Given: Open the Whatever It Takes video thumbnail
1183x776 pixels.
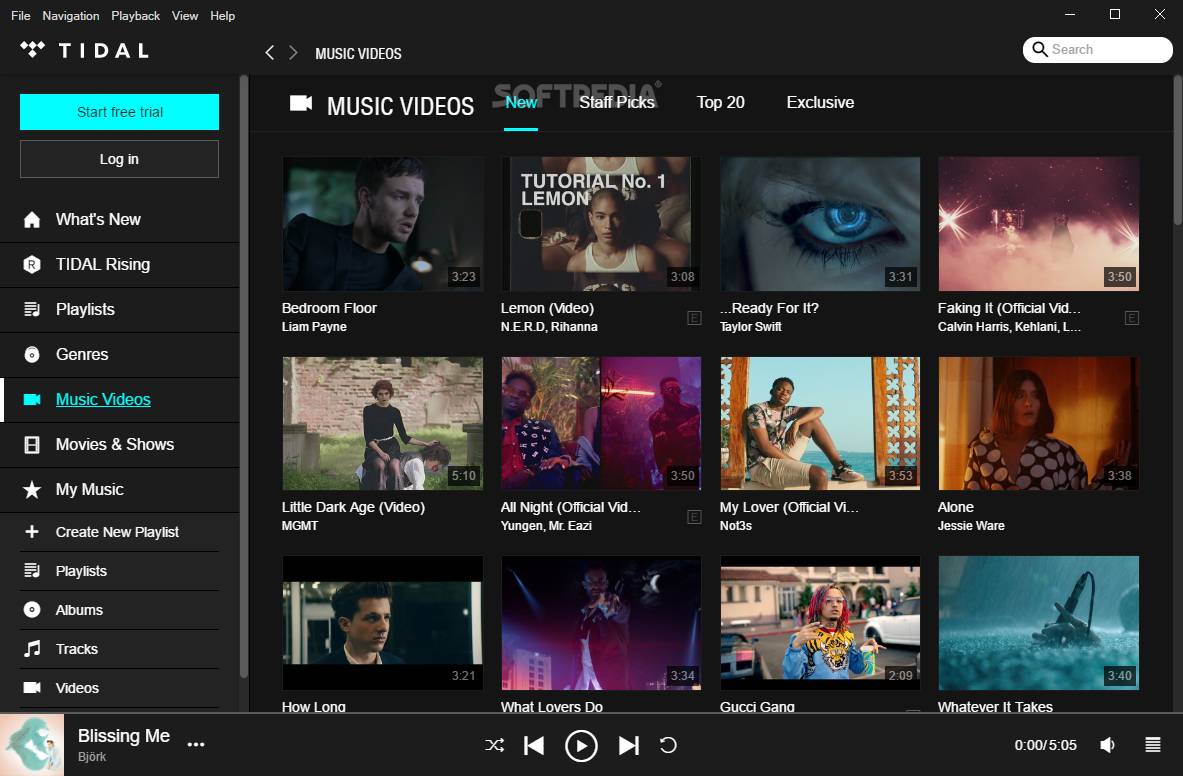Looking at the screenshot, I should click(1038, 623).
